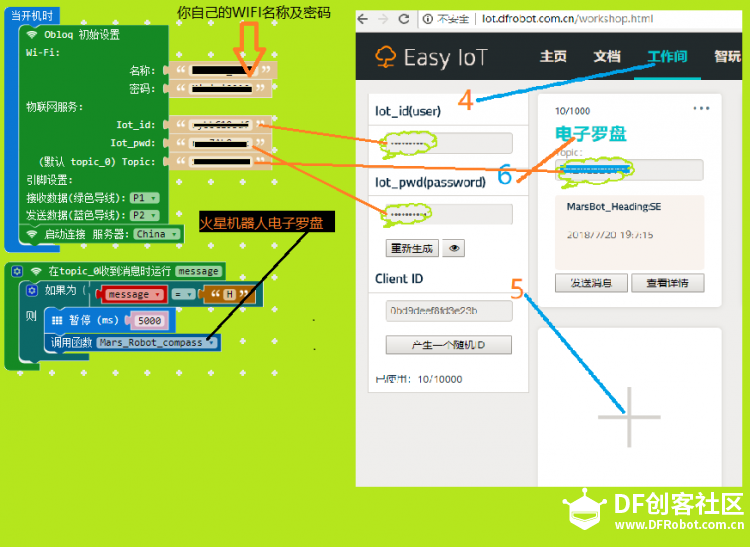Click the Wi-Fi 名称 string field
Viewport: 750px width, 547px height.
point(223,70)
